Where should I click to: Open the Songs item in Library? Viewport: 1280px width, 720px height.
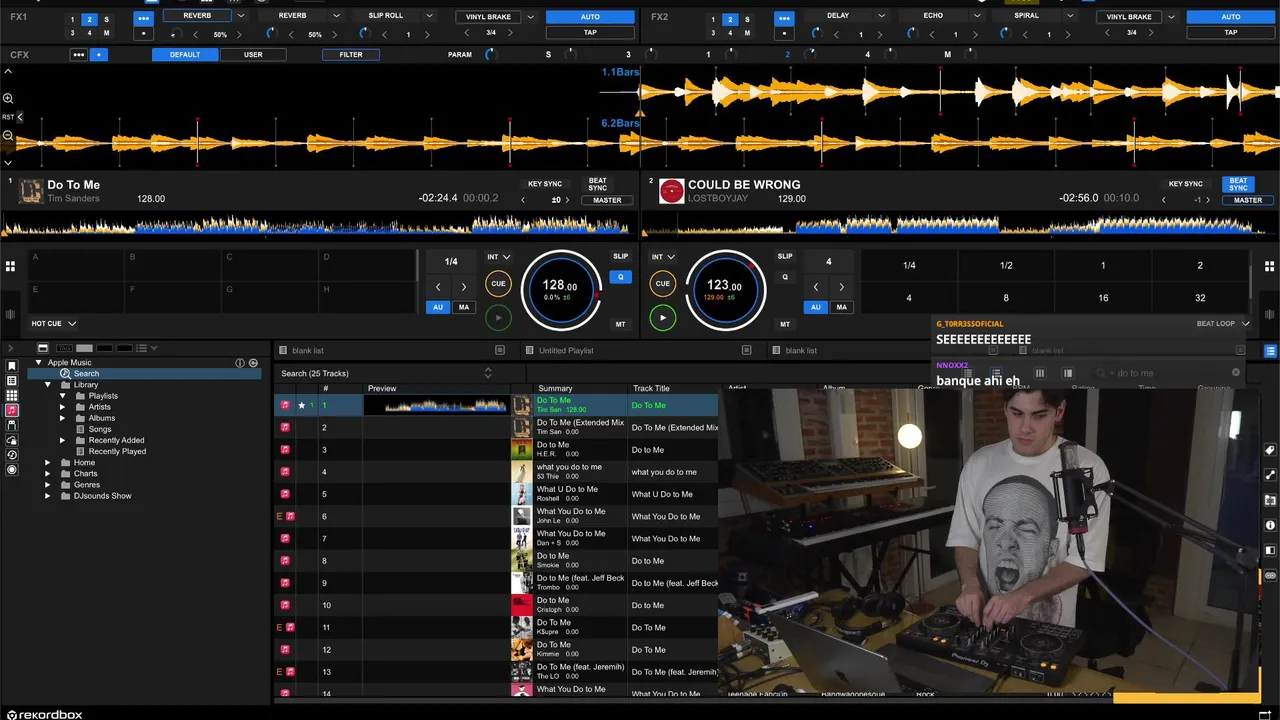tap(100, 429)
